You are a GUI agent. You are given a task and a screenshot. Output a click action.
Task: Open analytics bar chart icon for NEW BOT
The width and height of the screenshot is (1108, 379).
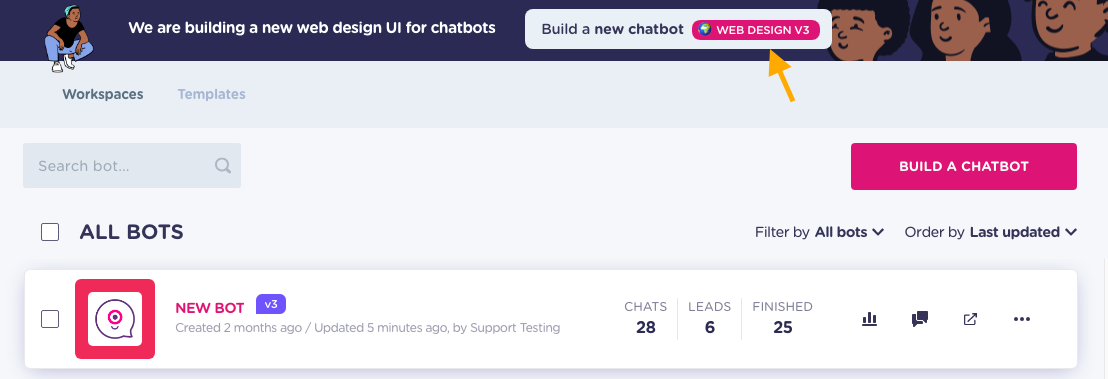tap(869, 319)
